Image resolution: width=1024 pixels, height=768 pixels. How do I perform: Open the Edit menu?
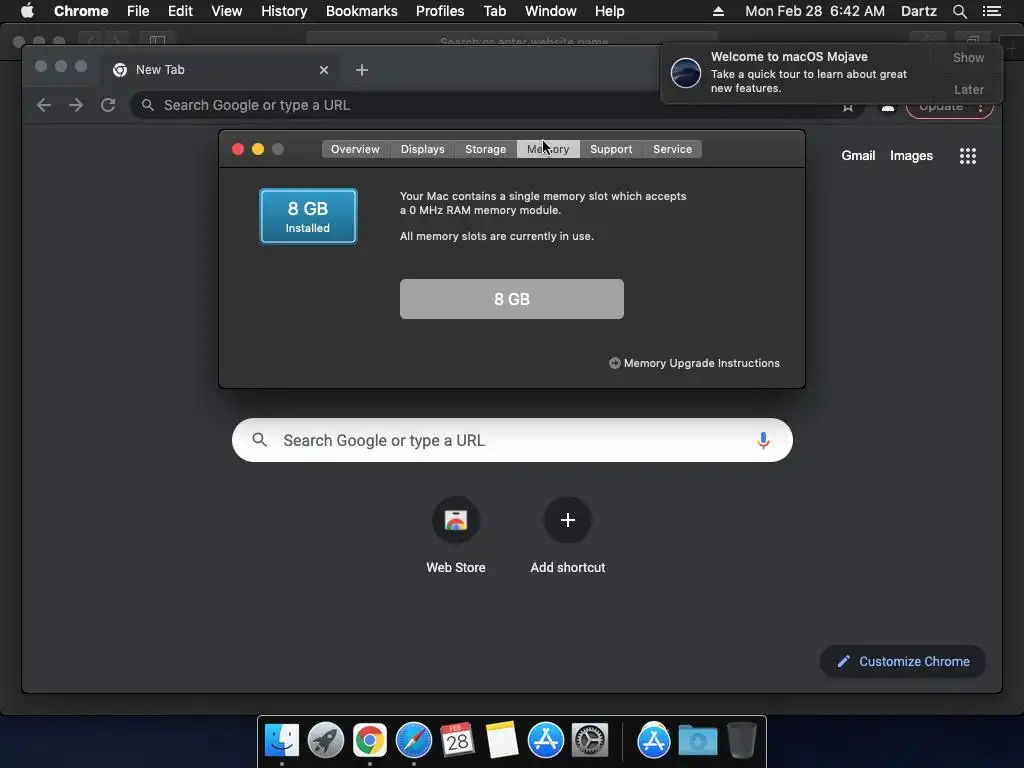180,11
